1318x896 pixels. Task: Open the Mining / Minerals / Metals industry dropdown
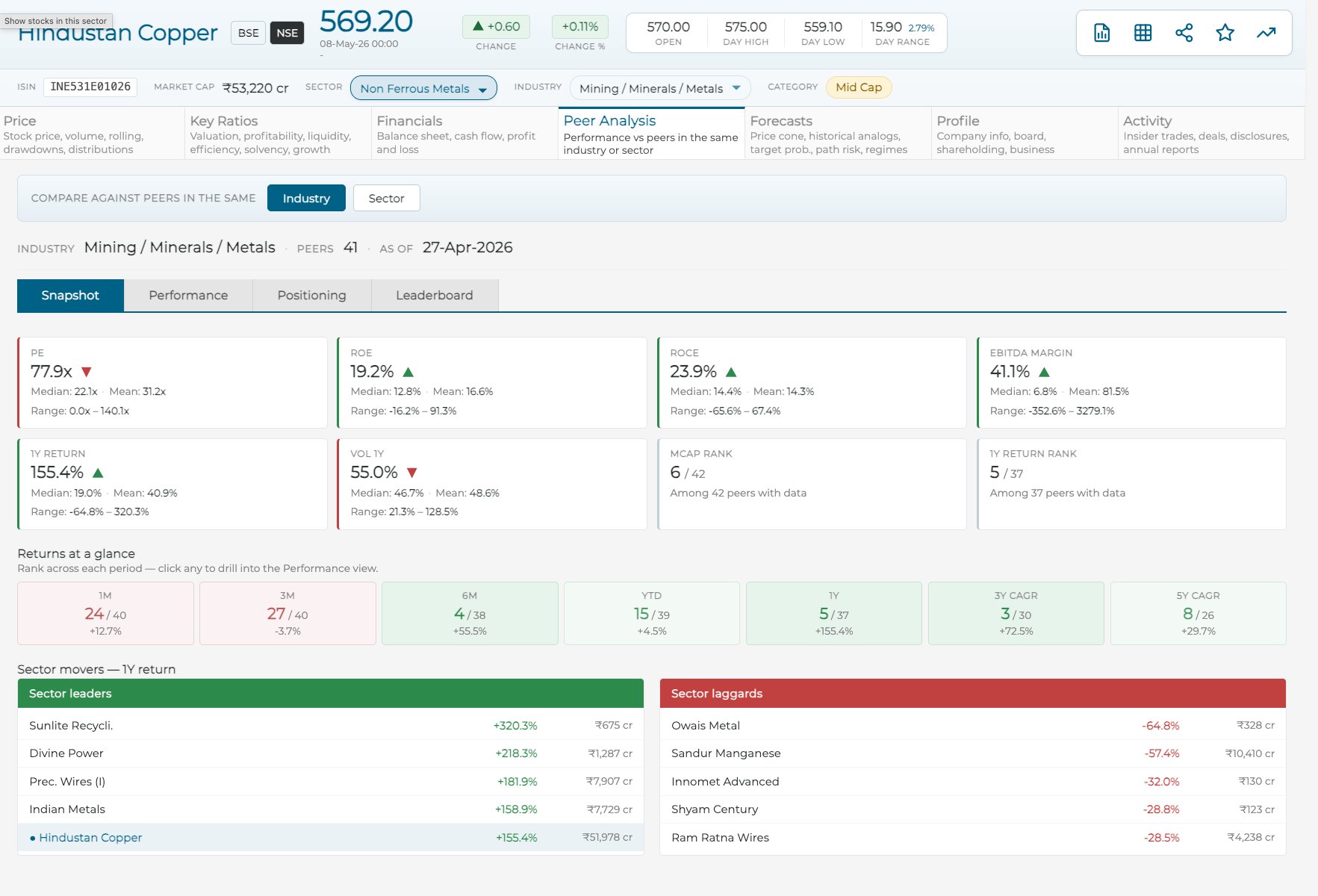coord(660,88)
